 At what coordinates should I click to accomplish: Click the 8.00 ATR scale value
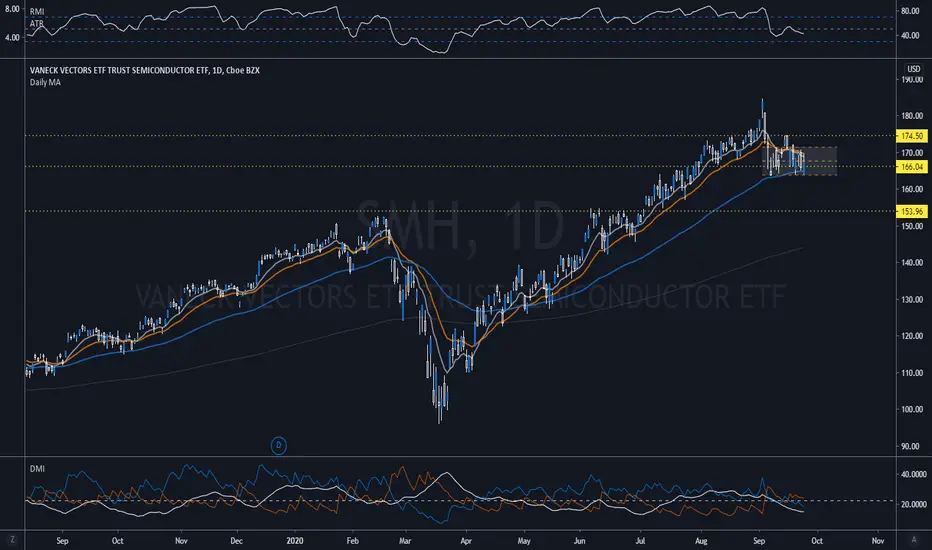11,9
